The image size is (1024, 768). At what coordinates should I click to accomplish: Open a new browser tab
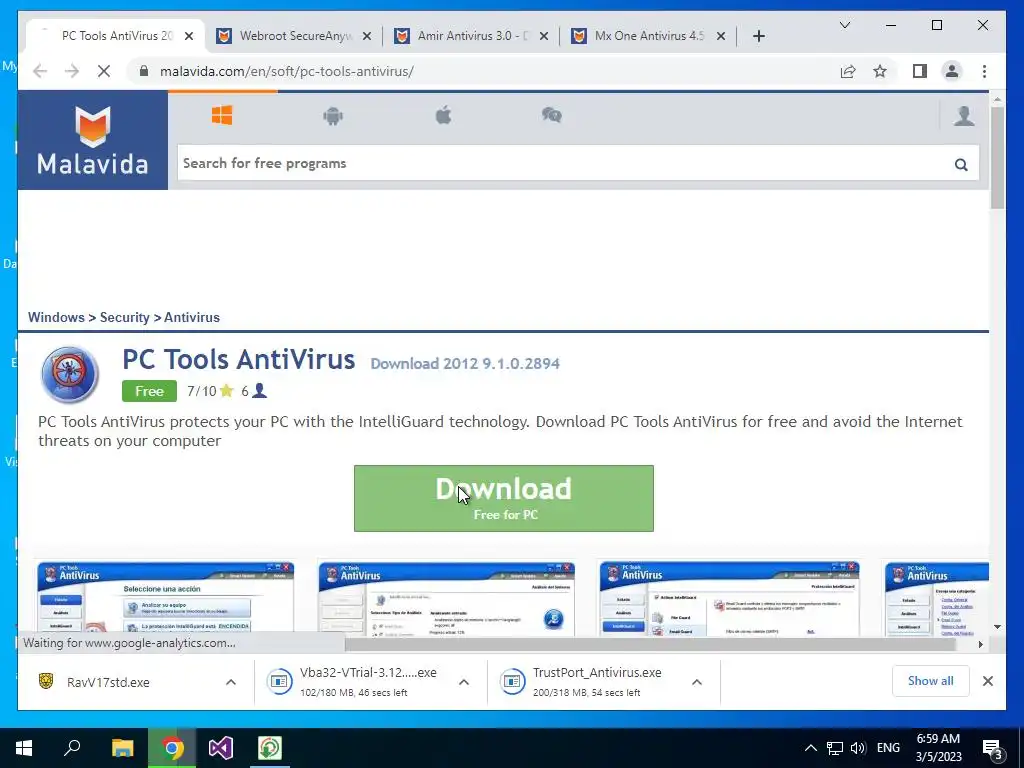(x=758, y=36)
